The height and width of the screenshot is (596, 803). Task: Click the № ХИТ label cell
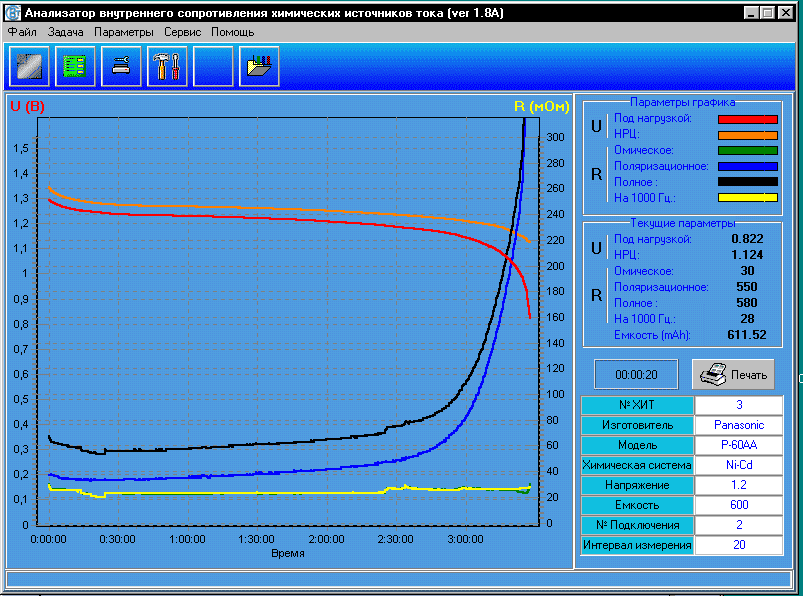pos(637,405)
